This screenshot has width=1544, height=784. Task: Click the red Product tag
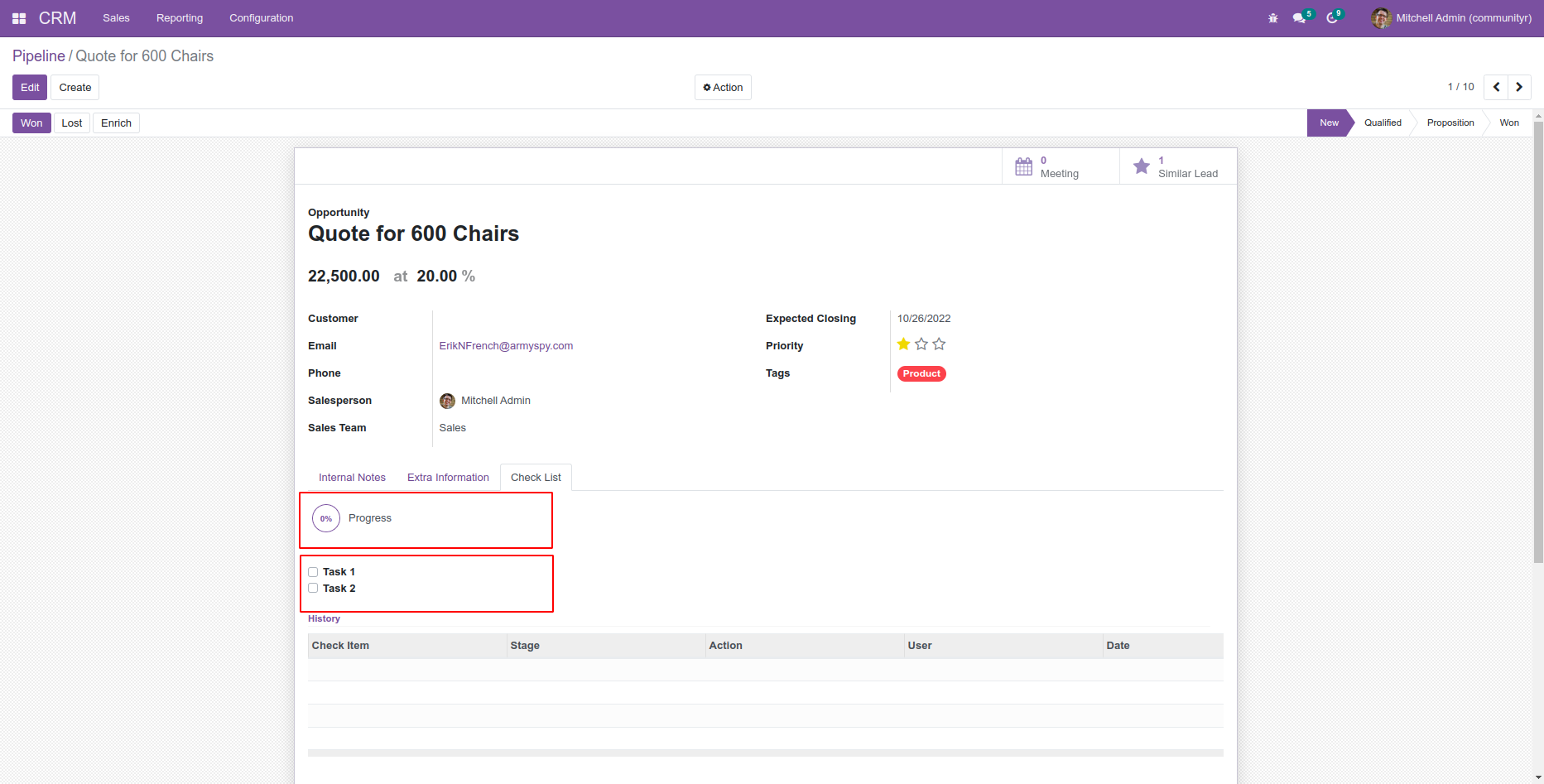coord(921,373)
